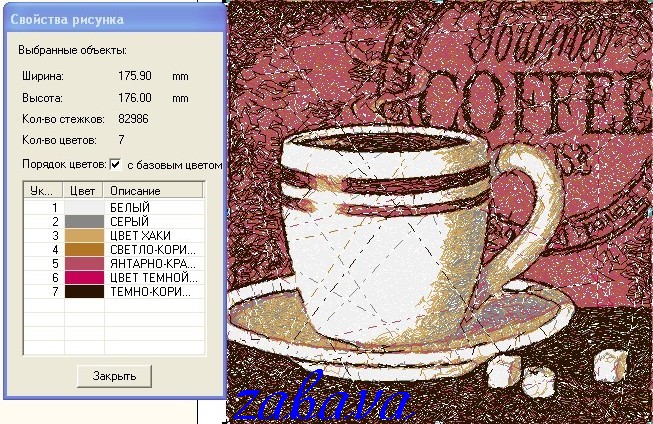Screen dimensions: 653x424
Task: Select the khaki ЦВЕТ ХАКИ swatch
Action: click(x=84, y=235)
